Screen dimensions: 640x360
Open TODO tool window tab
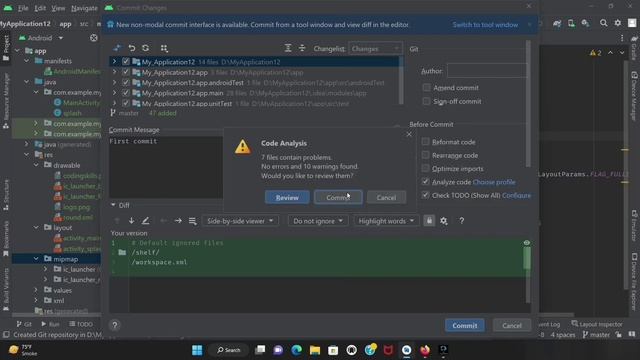tap(81, 324)
